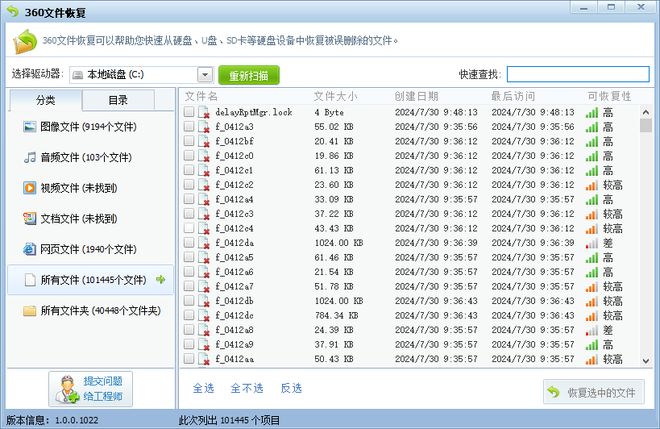Click the audio files music note icon
660x429 pixels.
[x=30, y=158]
